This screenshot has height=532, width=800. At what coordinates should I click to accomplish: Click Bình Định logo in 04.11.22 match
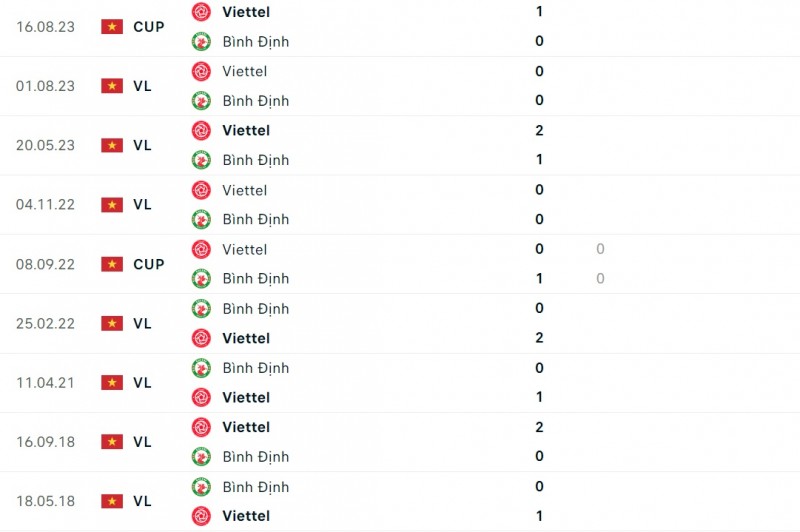201,219
